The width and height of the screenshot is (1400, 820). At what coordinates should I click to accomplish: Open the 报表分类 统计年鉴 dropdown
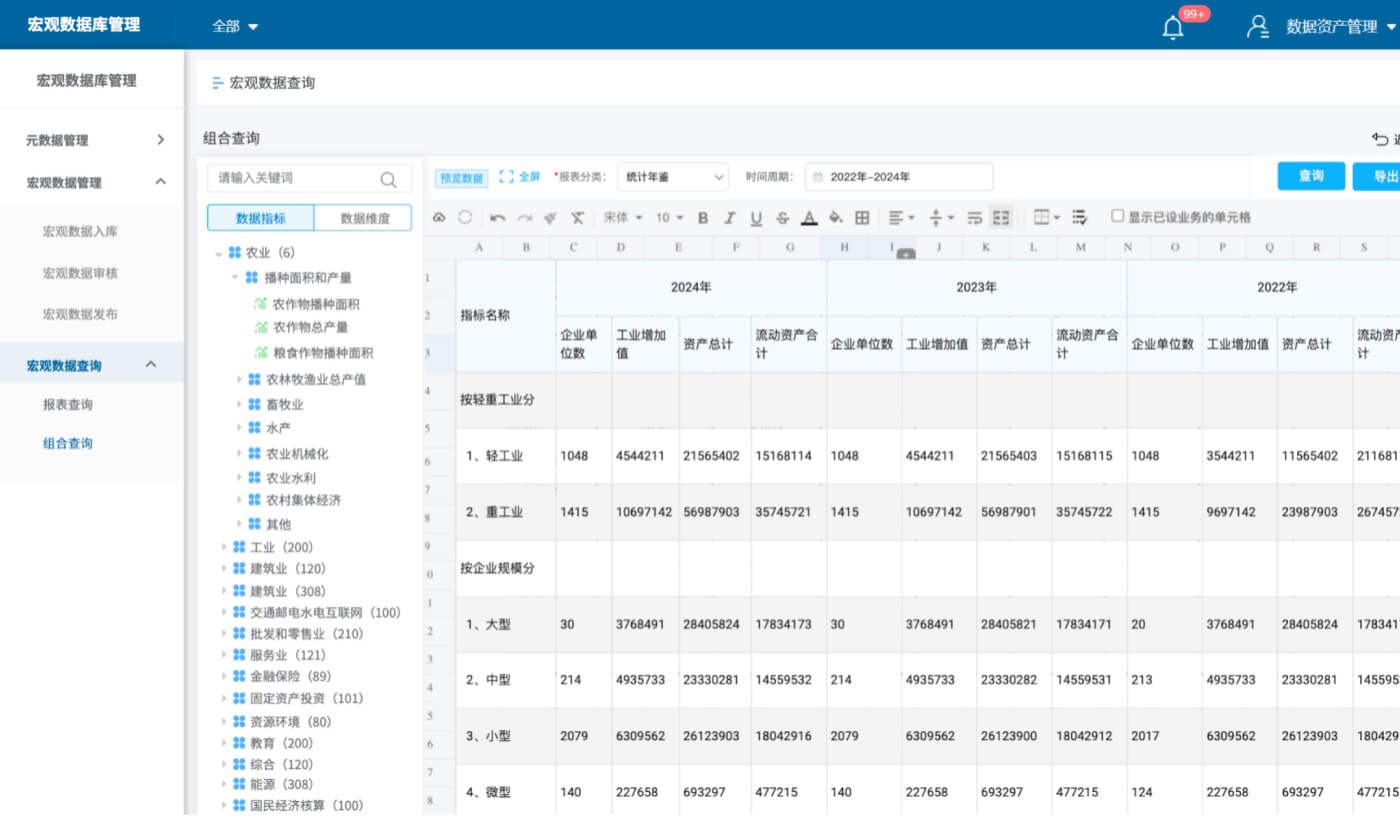tap(672, 177)
